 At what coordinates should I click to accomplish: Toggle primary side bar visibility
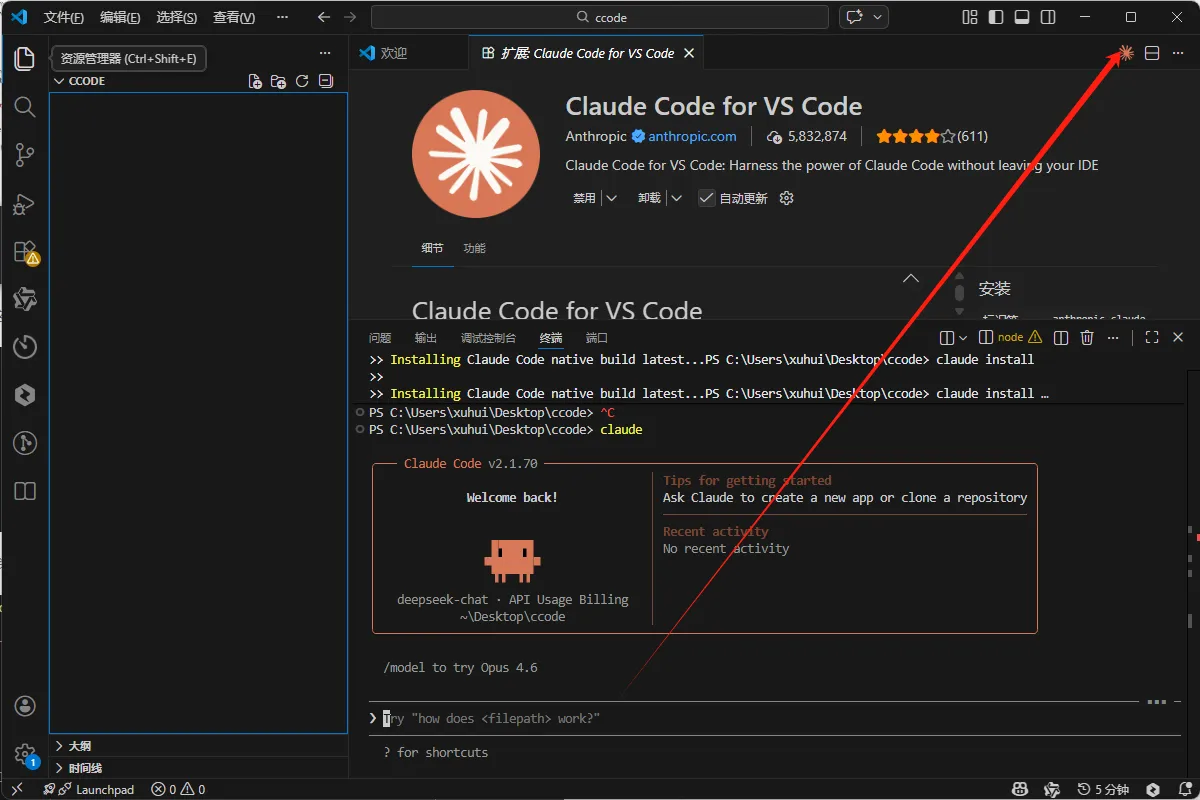(996, 17)
